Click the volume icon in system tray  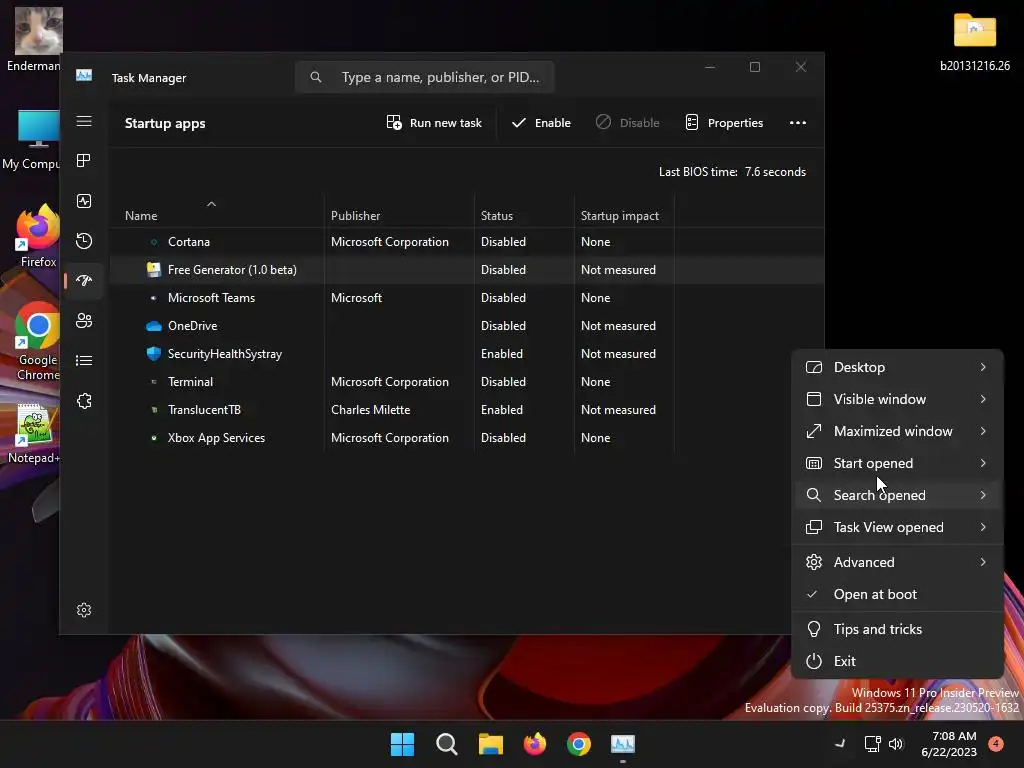click(x=896, y=744)
